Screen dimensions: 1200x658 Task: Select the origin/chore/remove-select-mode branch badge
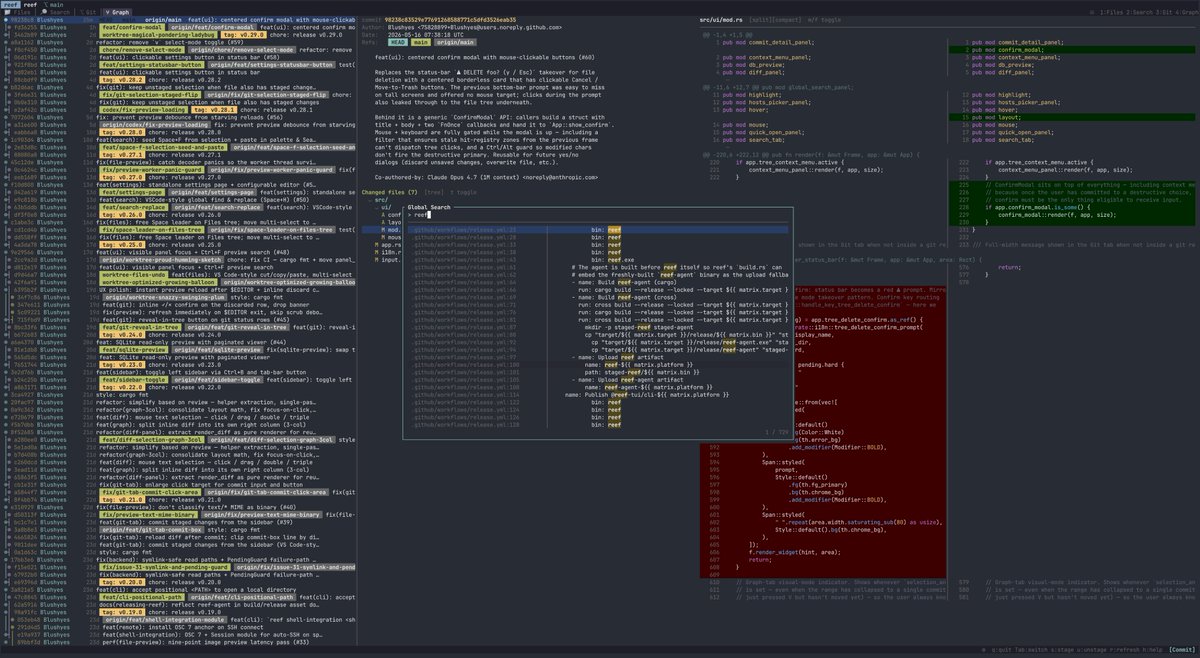(x=242, y=50)
